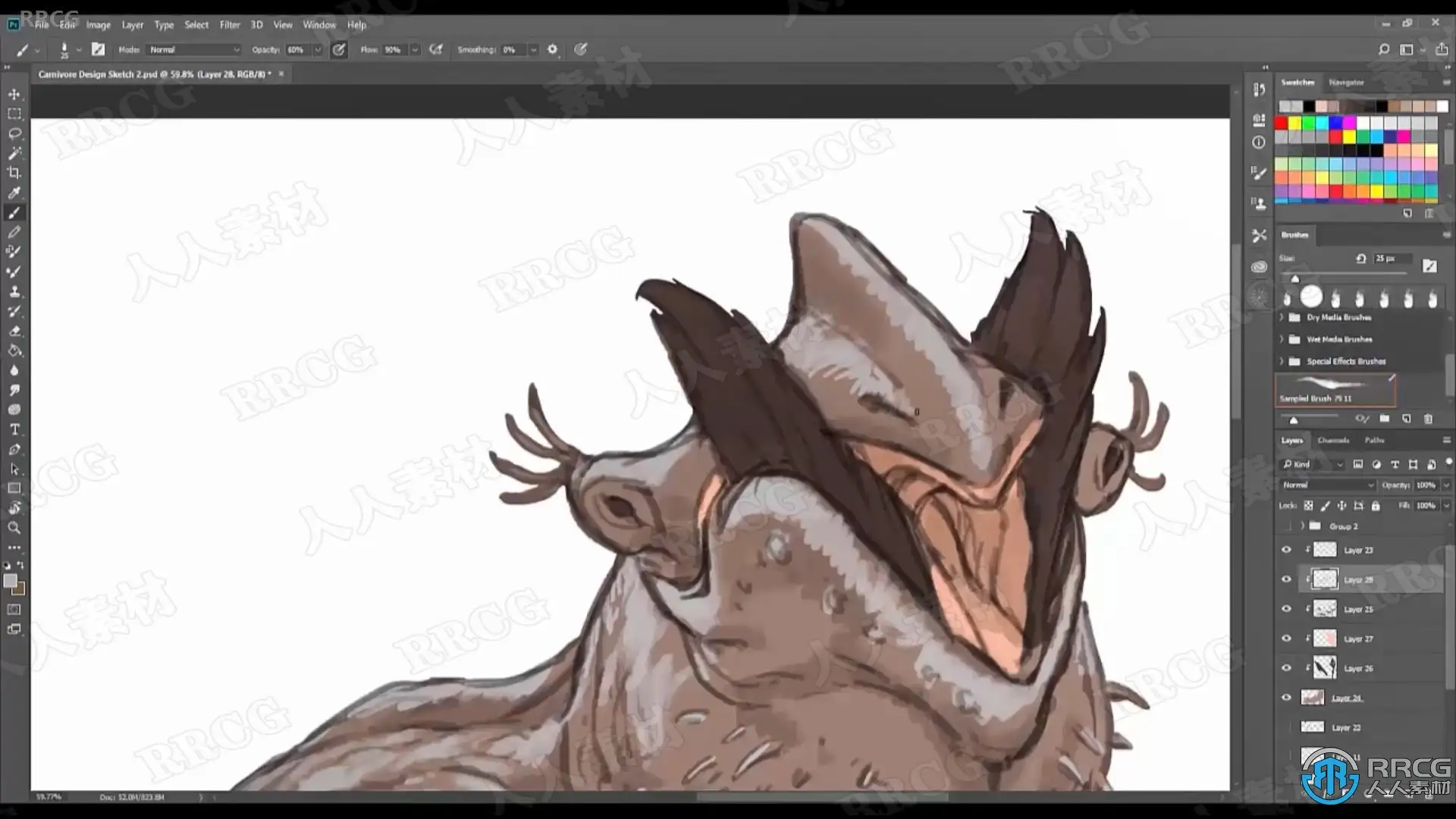Open brush smoothing options gear

(x=552, y=49)
